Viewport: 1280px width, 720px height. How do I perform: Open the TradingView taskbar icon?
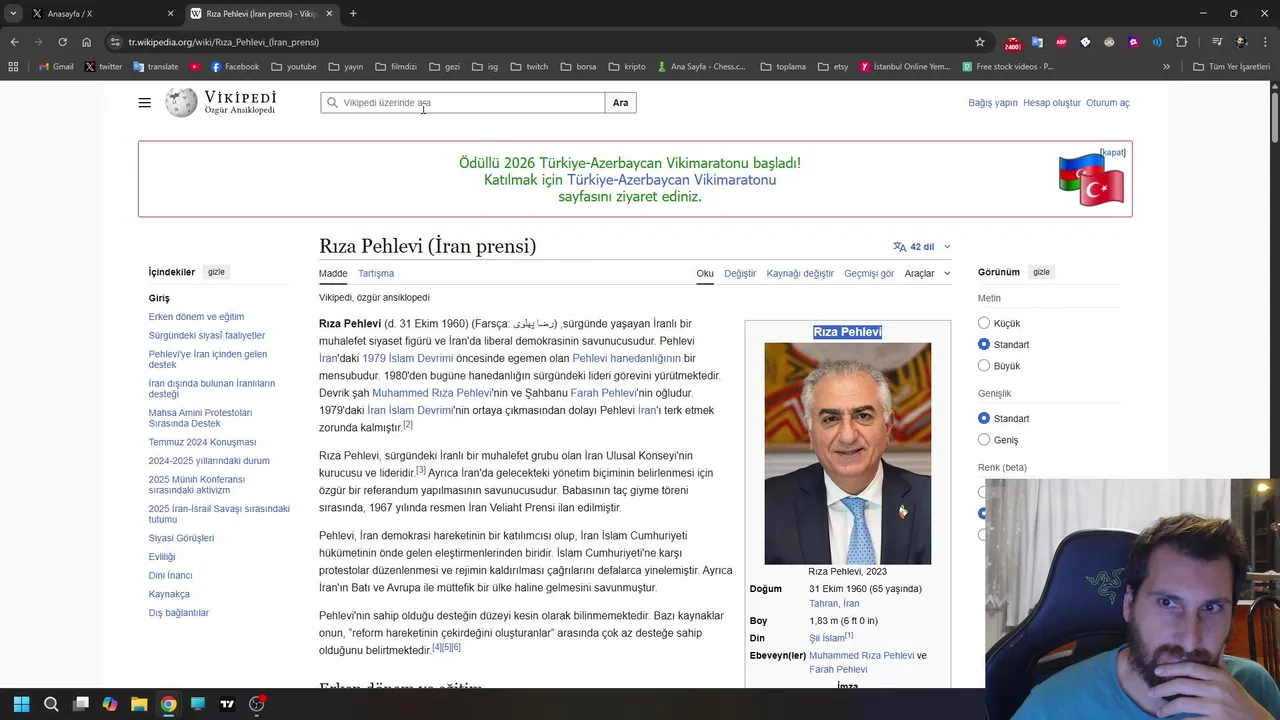click(x=227, y=704)
